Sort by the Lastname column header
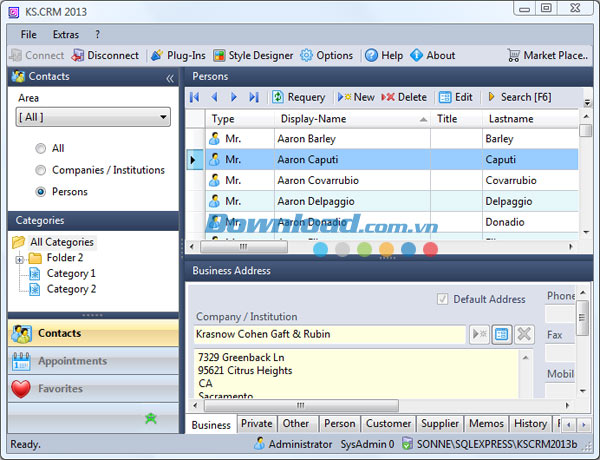The image size is (600, 460). coord(530,119)
